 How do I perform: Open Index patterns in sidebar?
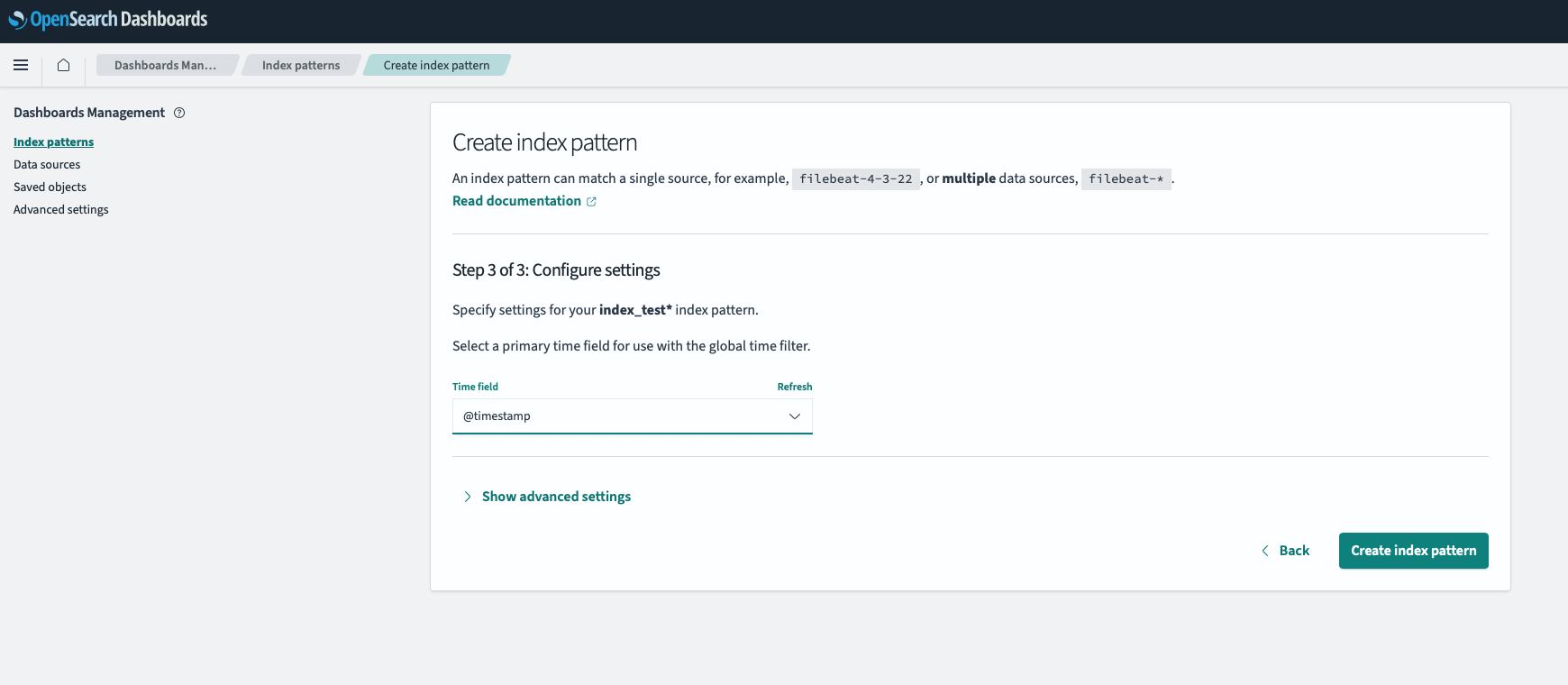click(53, 142)
